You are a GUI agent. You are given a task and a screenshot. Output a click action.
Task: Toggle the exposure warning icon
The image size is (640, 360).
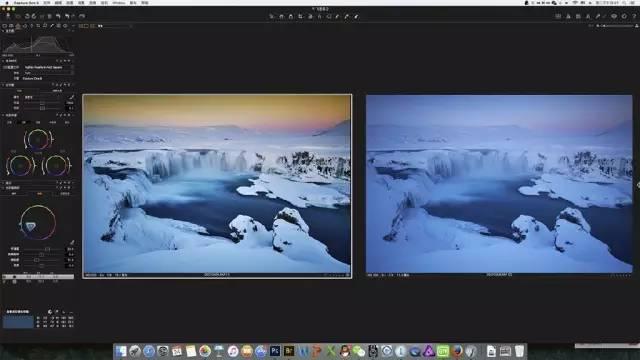click(x=568, y=16)
